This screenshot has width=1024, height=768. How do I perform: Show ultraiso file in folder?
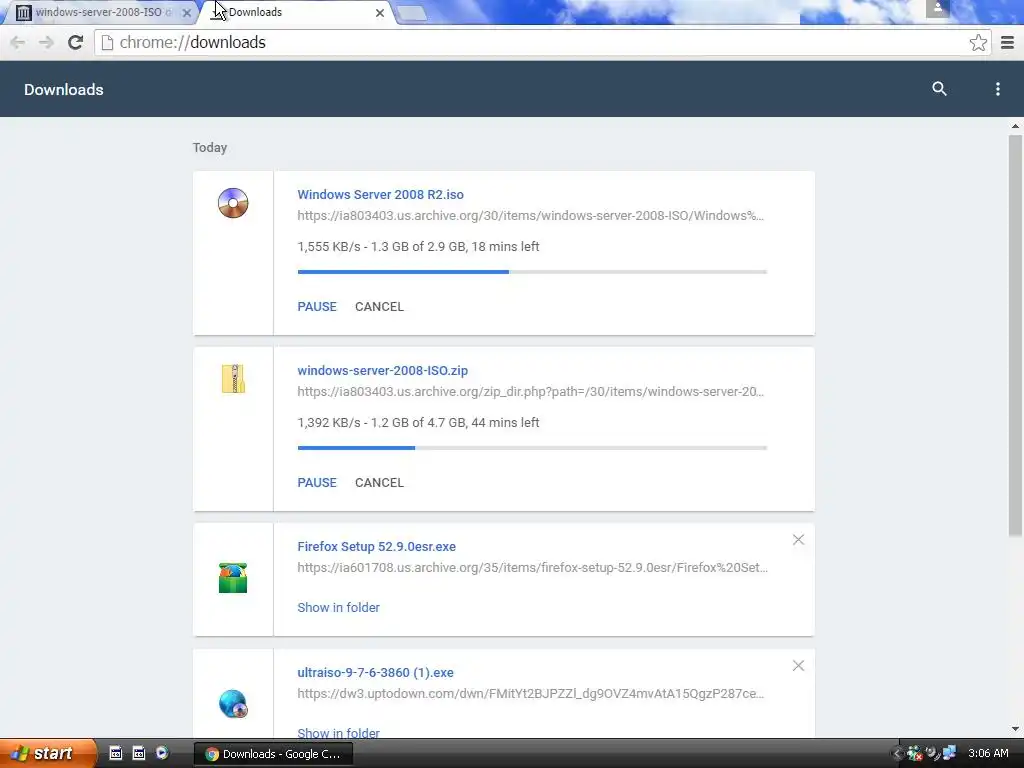338,733
